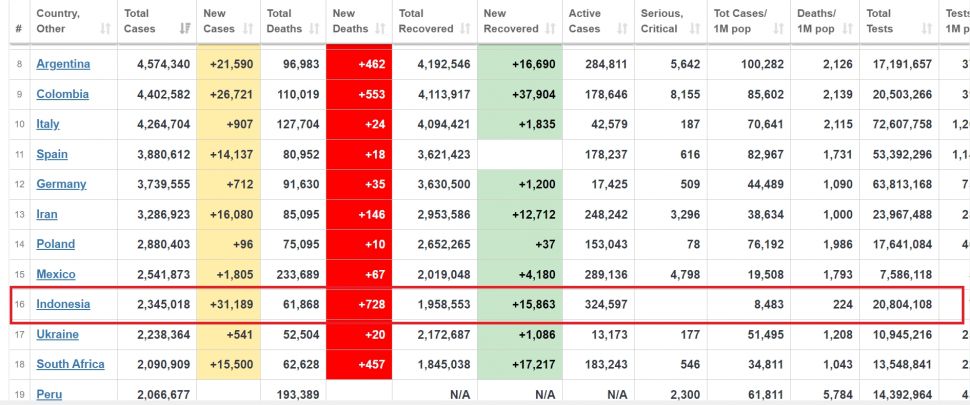Select Poland new cases +96
970x405 pixels.
tap(228, 244)
